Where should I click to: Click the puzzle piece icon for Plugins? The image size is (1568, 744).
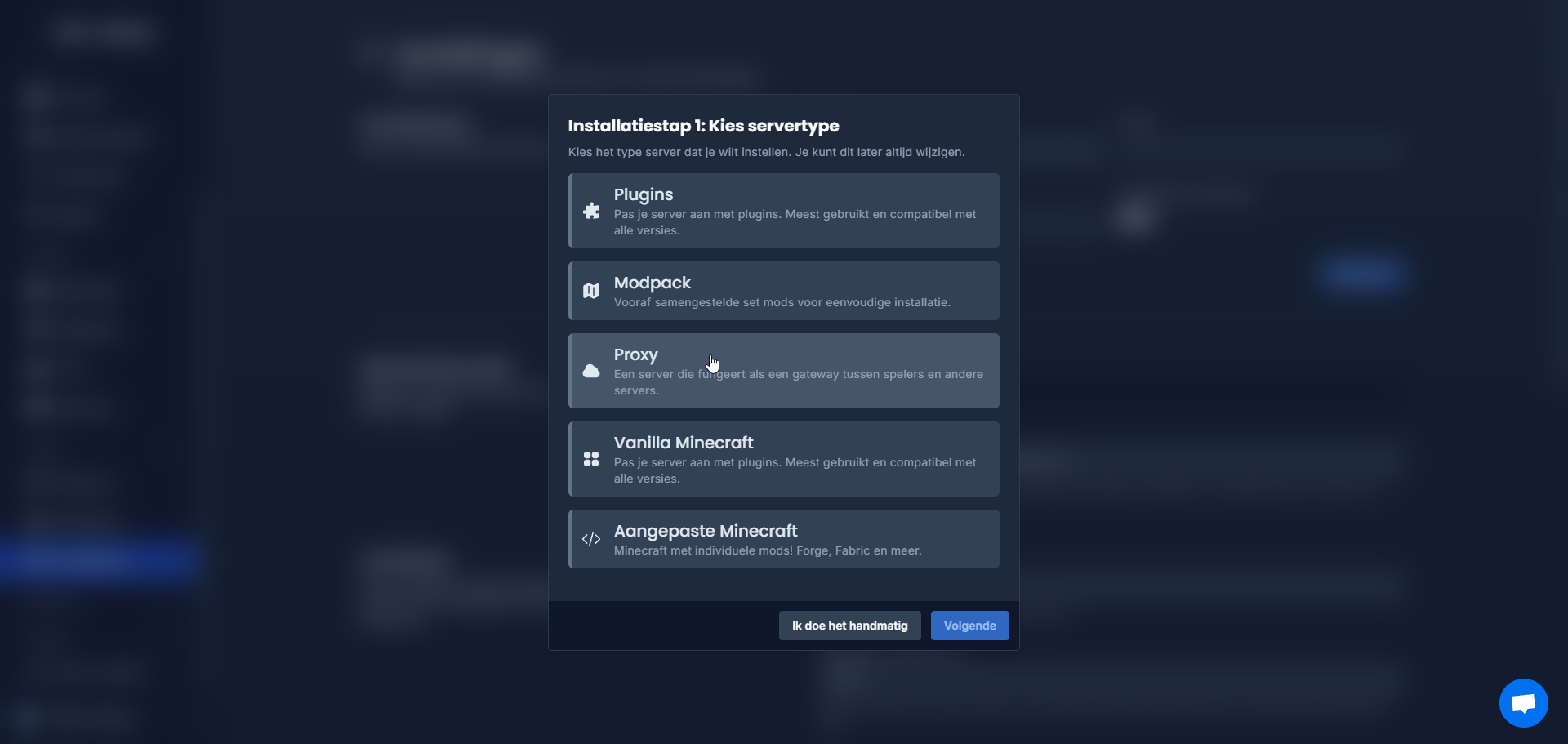(591, 211)
